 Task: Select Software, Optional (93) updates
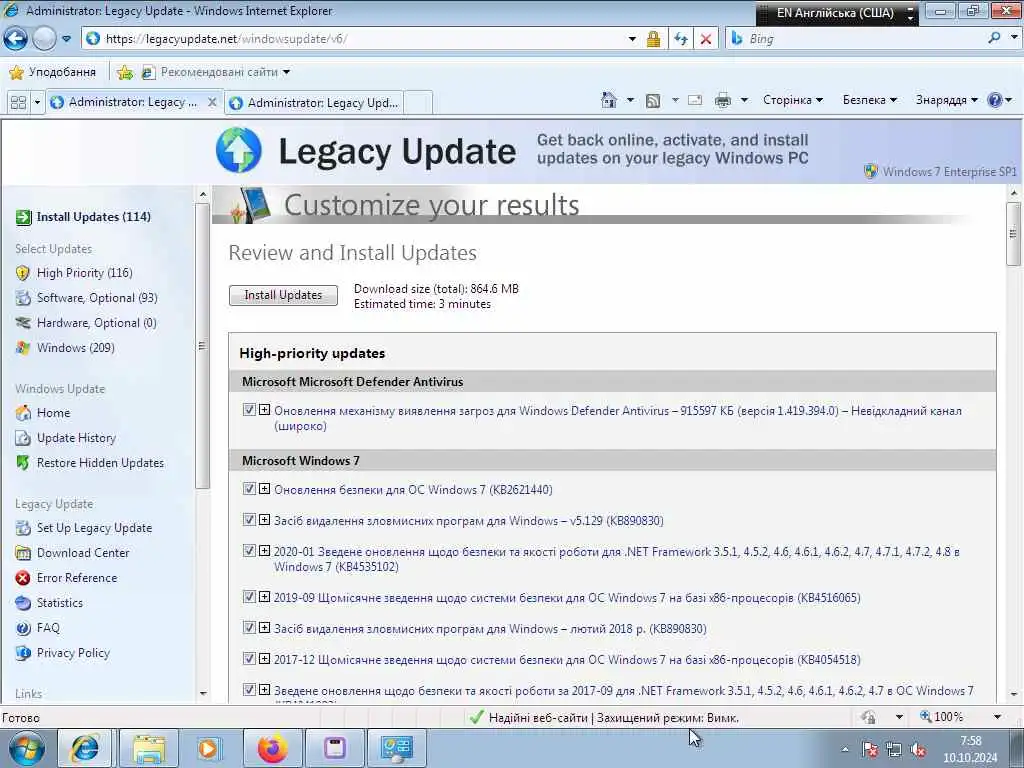(97, 298)
